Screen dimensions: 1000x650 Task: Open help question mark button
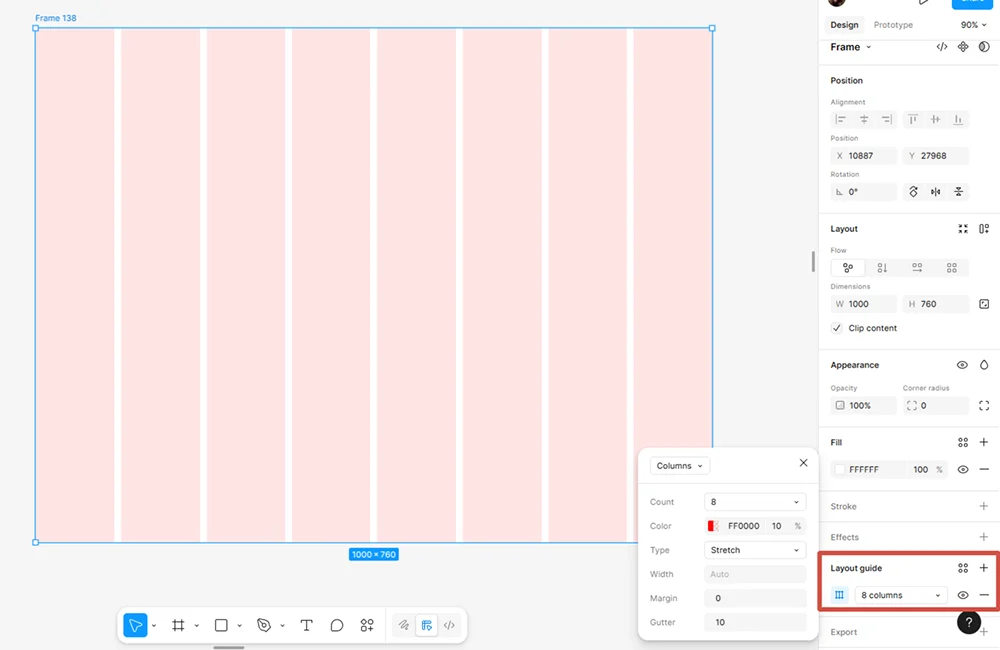[x=969, y=622]
